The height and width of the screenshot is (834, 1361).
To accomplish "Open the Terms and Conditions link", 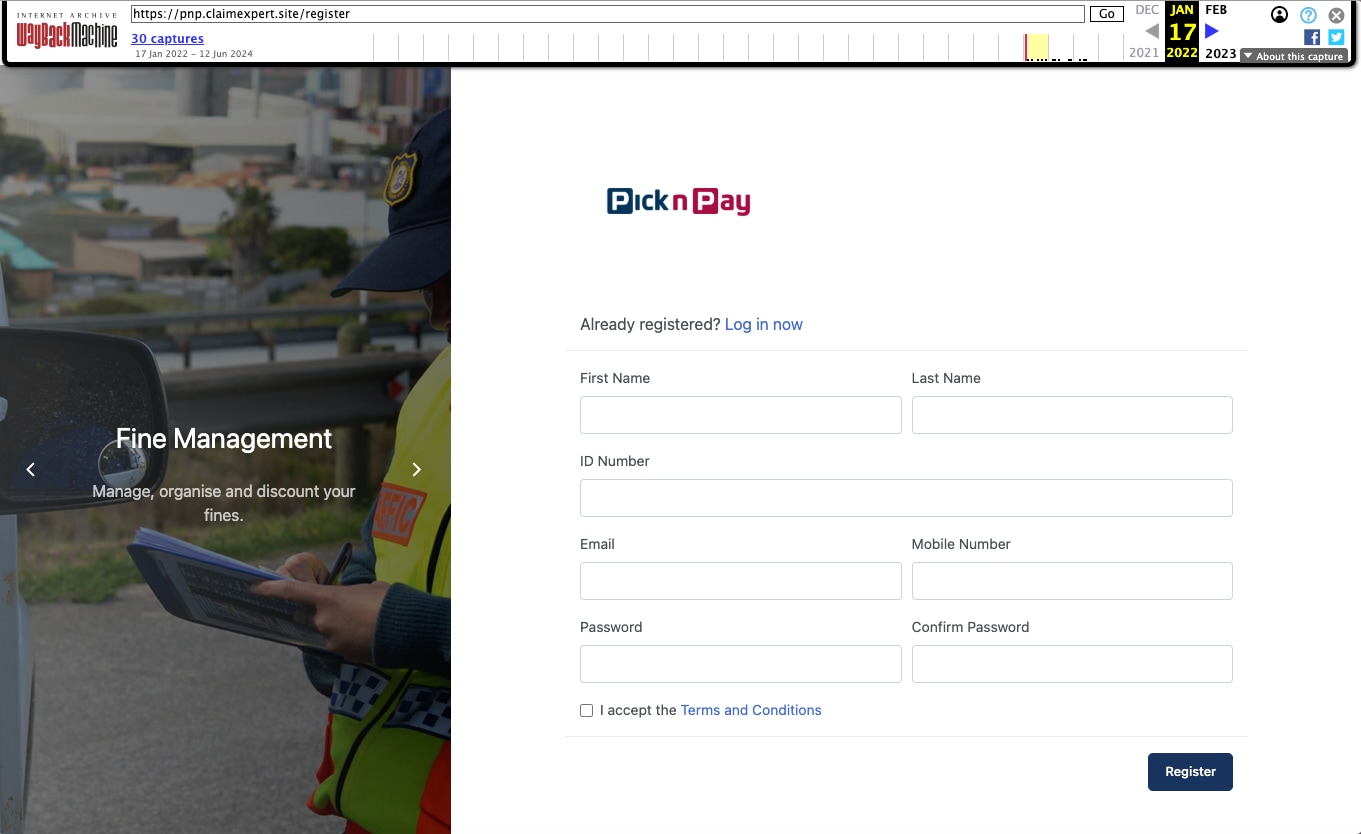I will point(750,710).
